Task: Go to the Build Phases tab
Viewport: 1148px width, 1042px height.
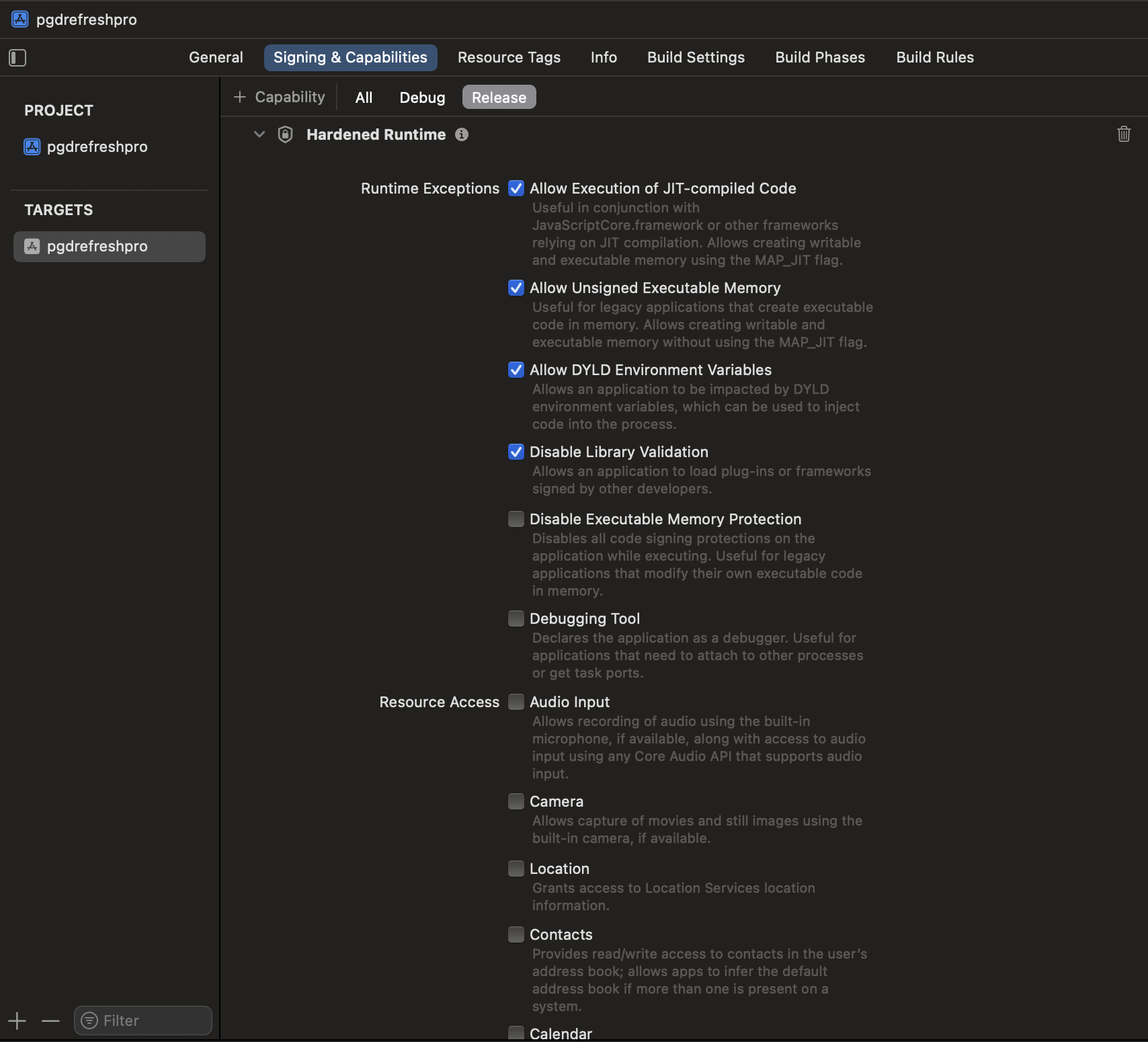Action: coord(820,58)
